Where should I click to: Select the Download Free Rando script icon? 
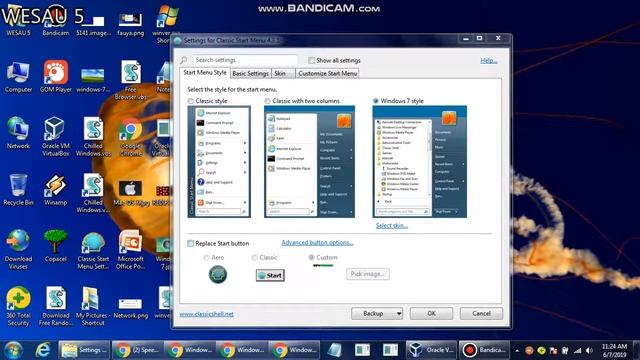click(x=56, y=306)
